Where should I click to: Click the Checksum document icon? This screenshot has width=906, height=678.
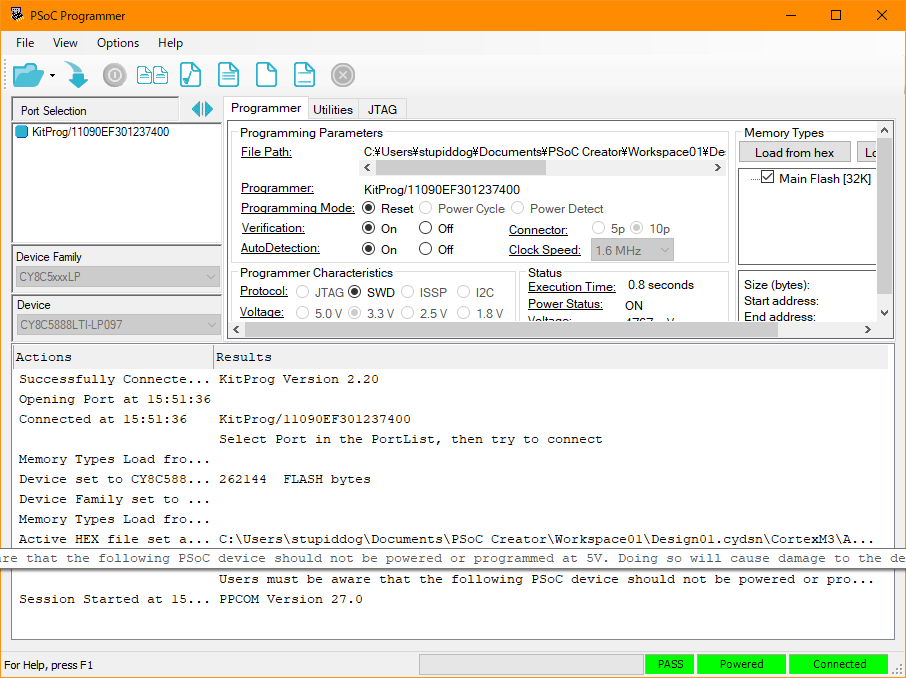coord(191,75)
